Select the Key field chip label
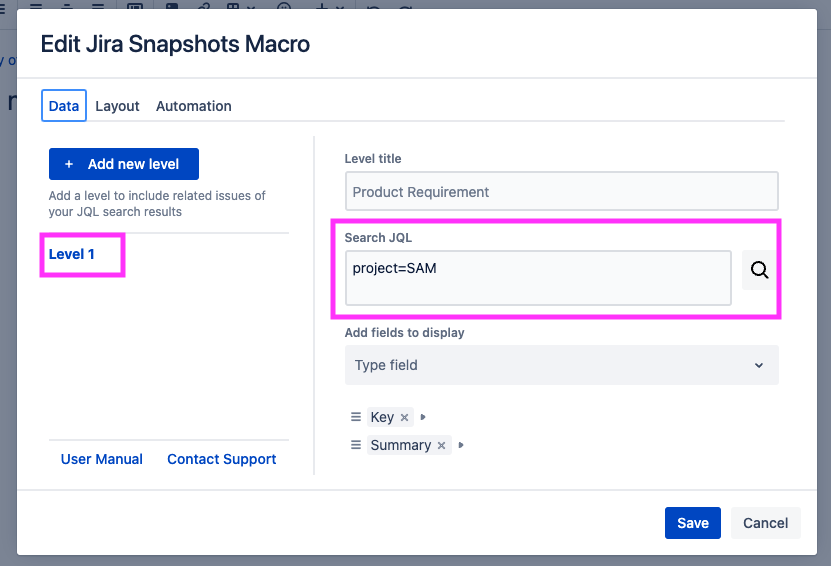 (382, 418)
